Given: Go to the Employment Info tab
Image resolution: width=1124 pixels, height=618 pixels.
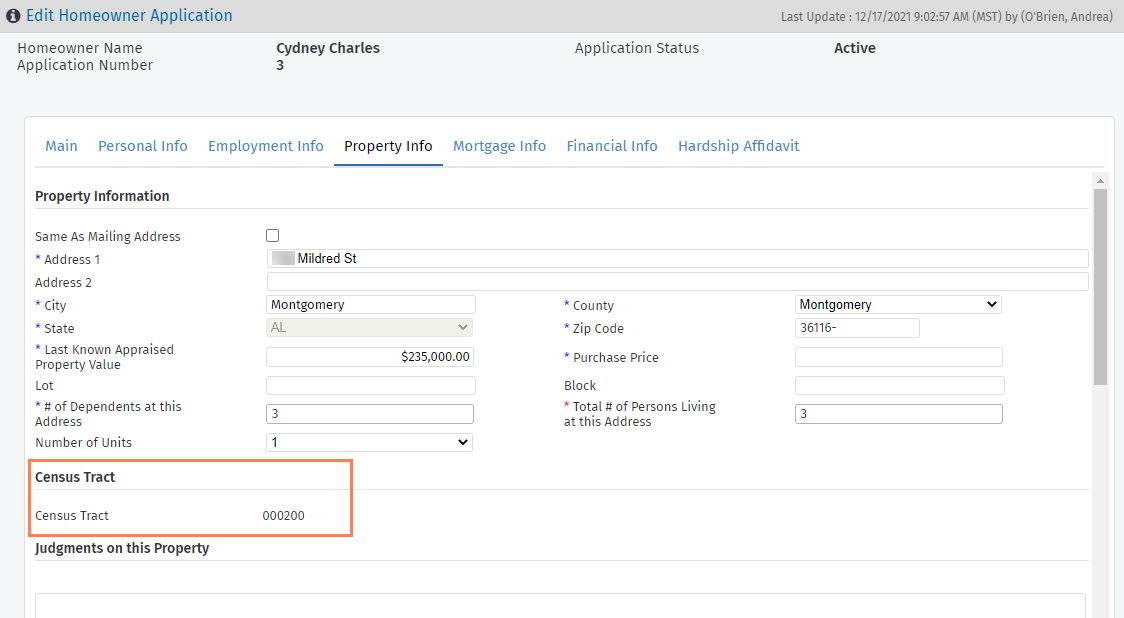Looking at the screenshot, I should pyautogui.click(x=266, y=146).
